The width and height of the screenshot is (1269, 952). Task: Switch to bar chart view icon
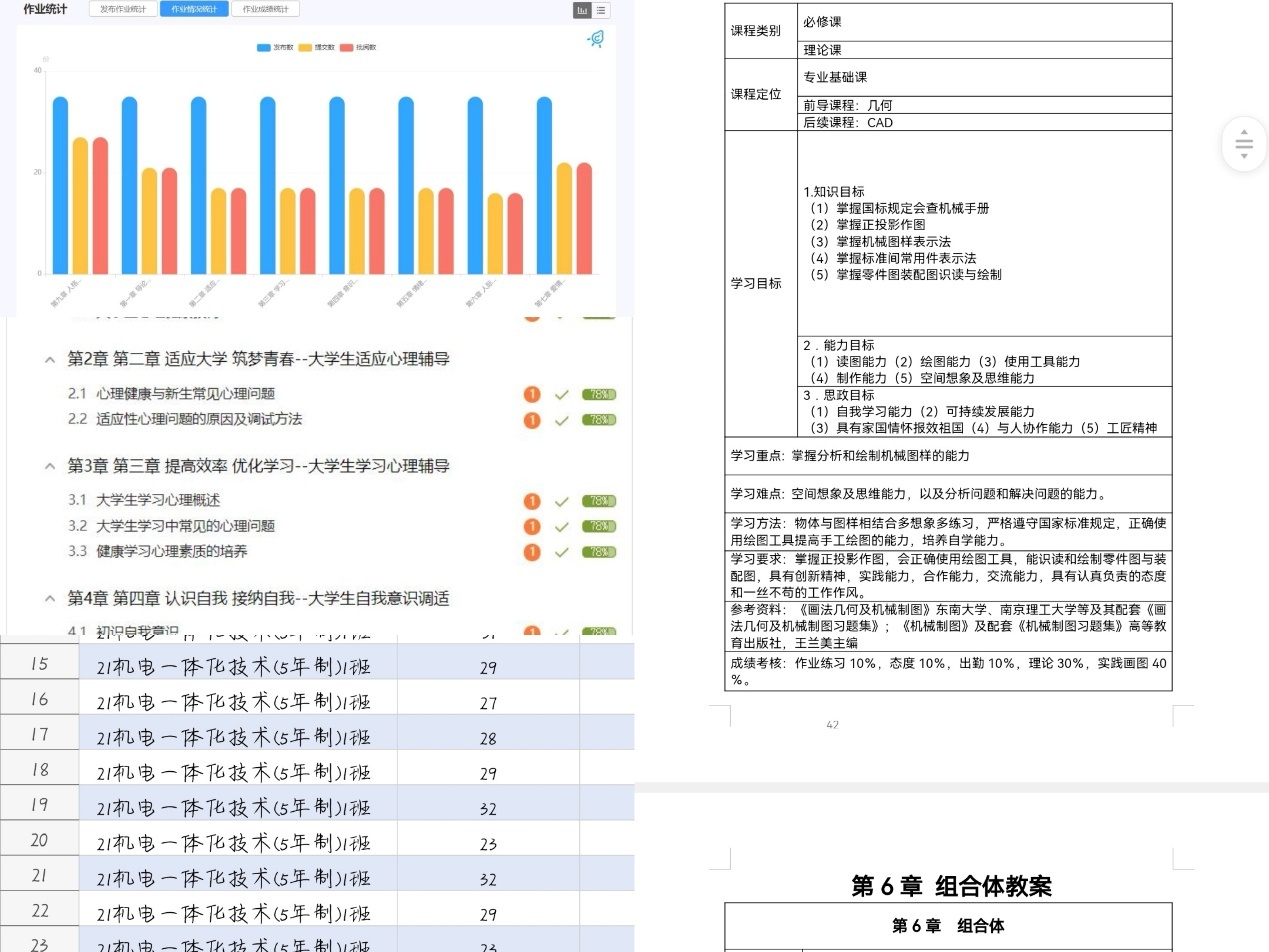pos(581,10)
